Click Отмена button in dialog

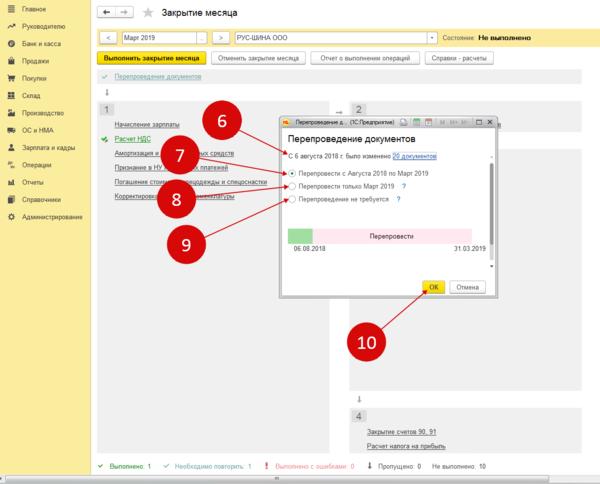point(467,287)
